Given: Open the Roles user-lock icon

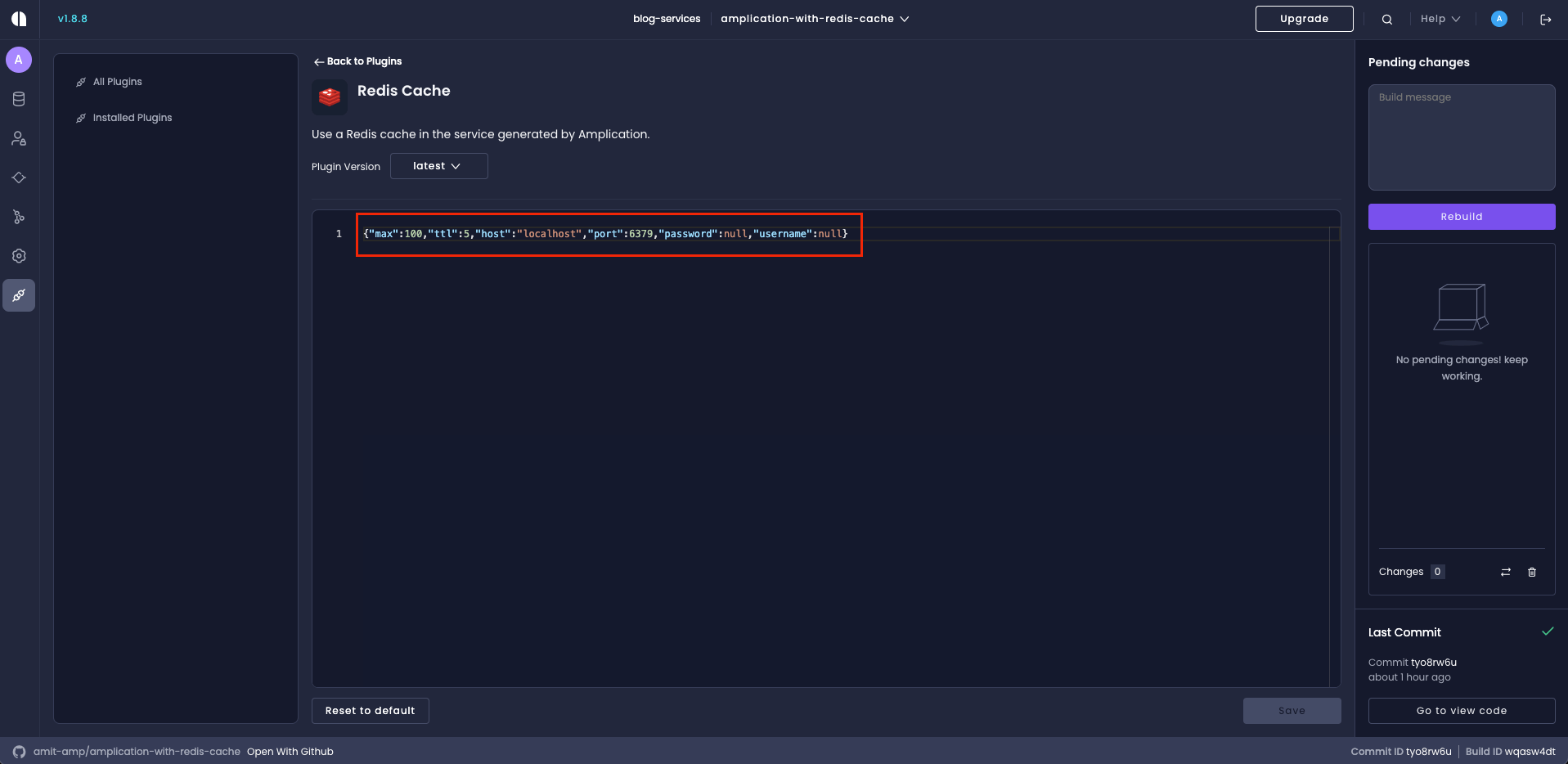Looking at the screenshot, I should (x=19, y=138).
